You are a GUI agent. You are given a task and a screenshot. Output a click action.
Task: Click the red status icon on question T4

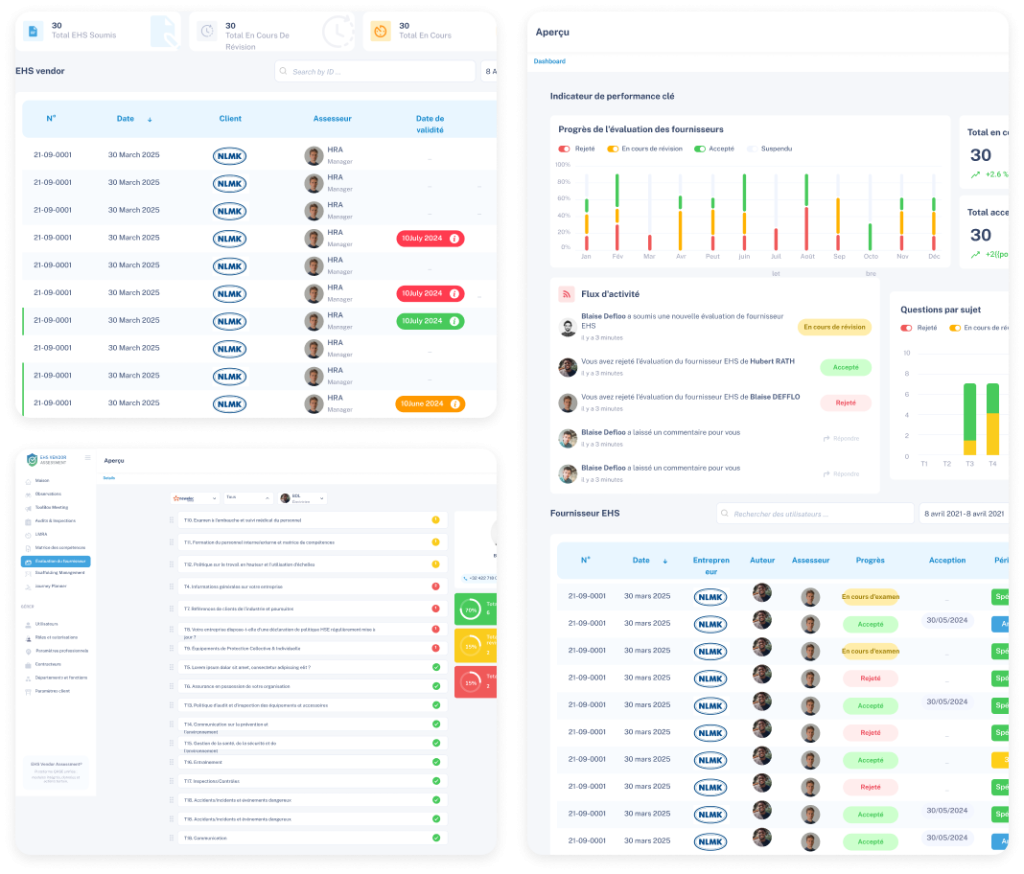pyautogui.click(x=436, y=586)
